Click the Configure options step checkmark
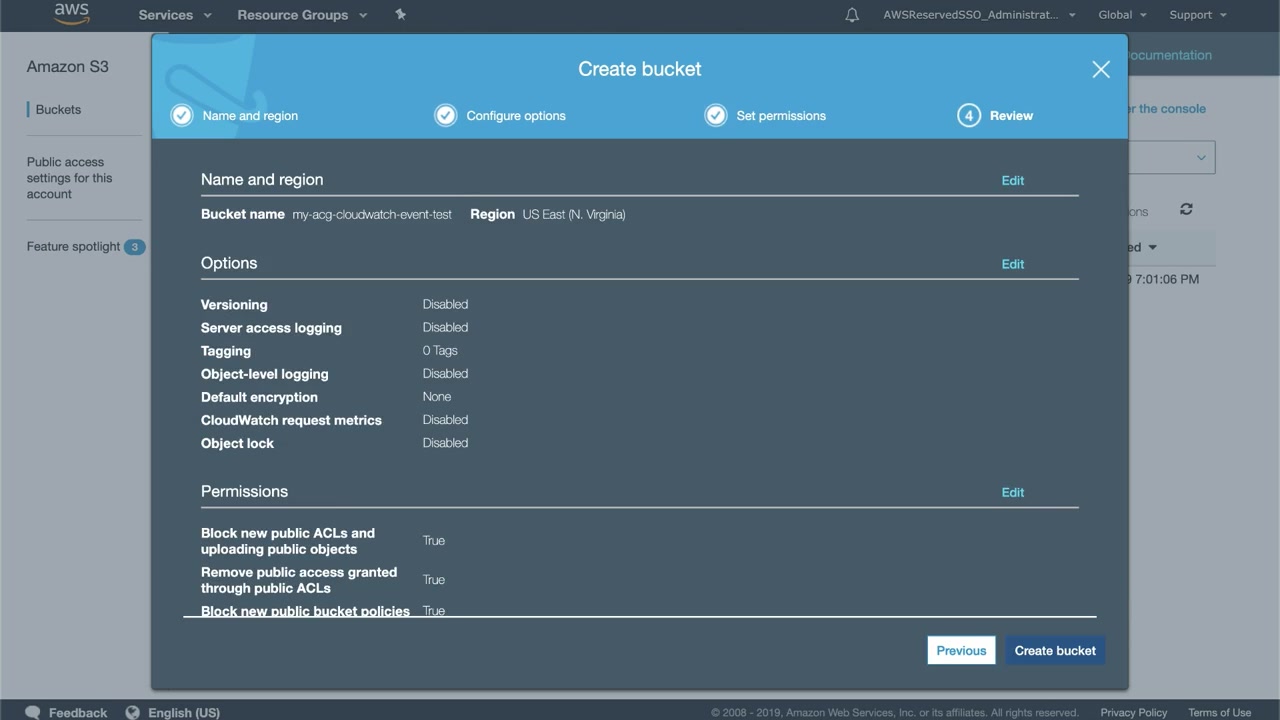 [445, 115]
